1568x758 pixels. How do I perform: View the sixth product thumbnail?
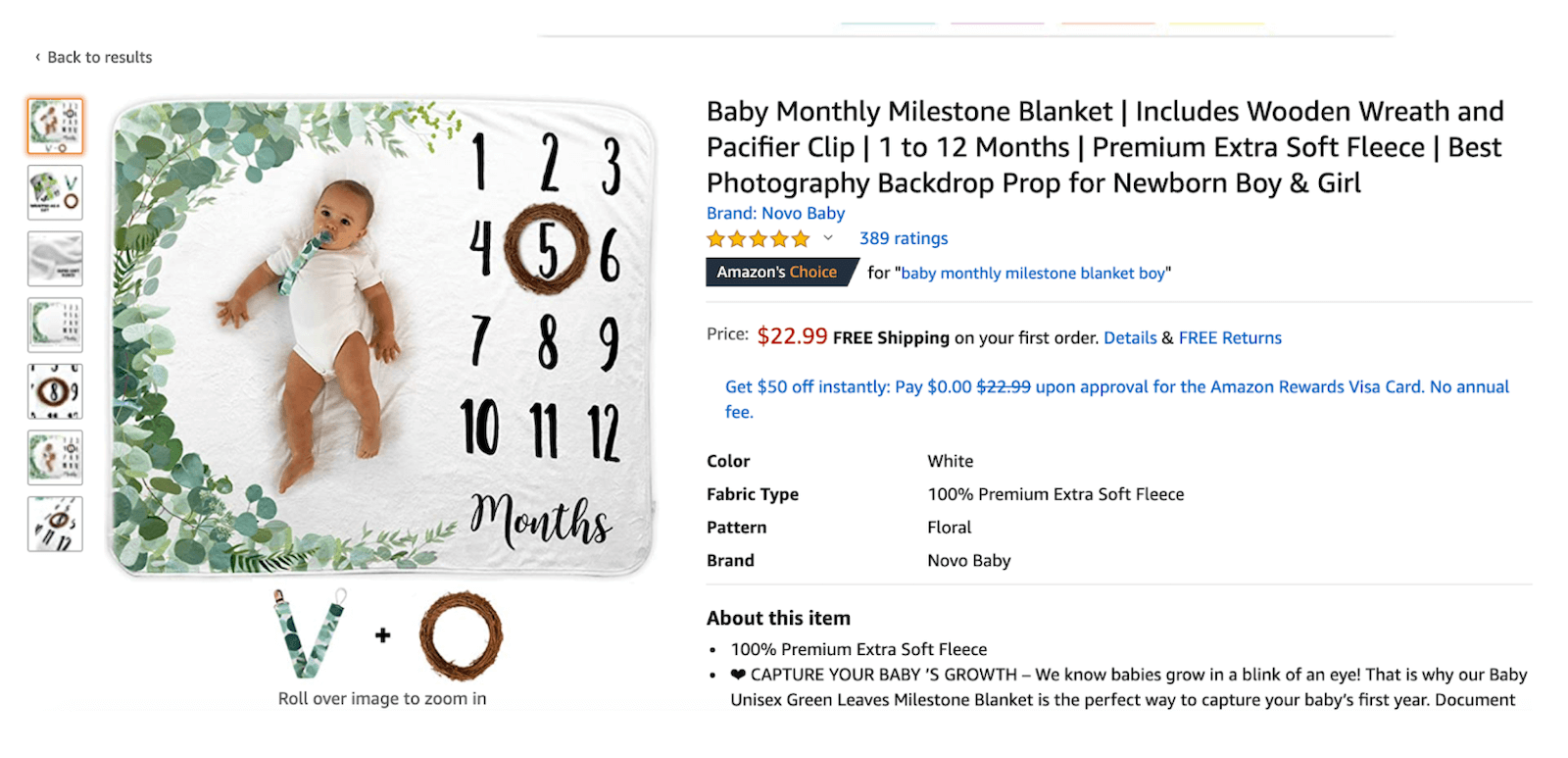click(x=55, y=458)
